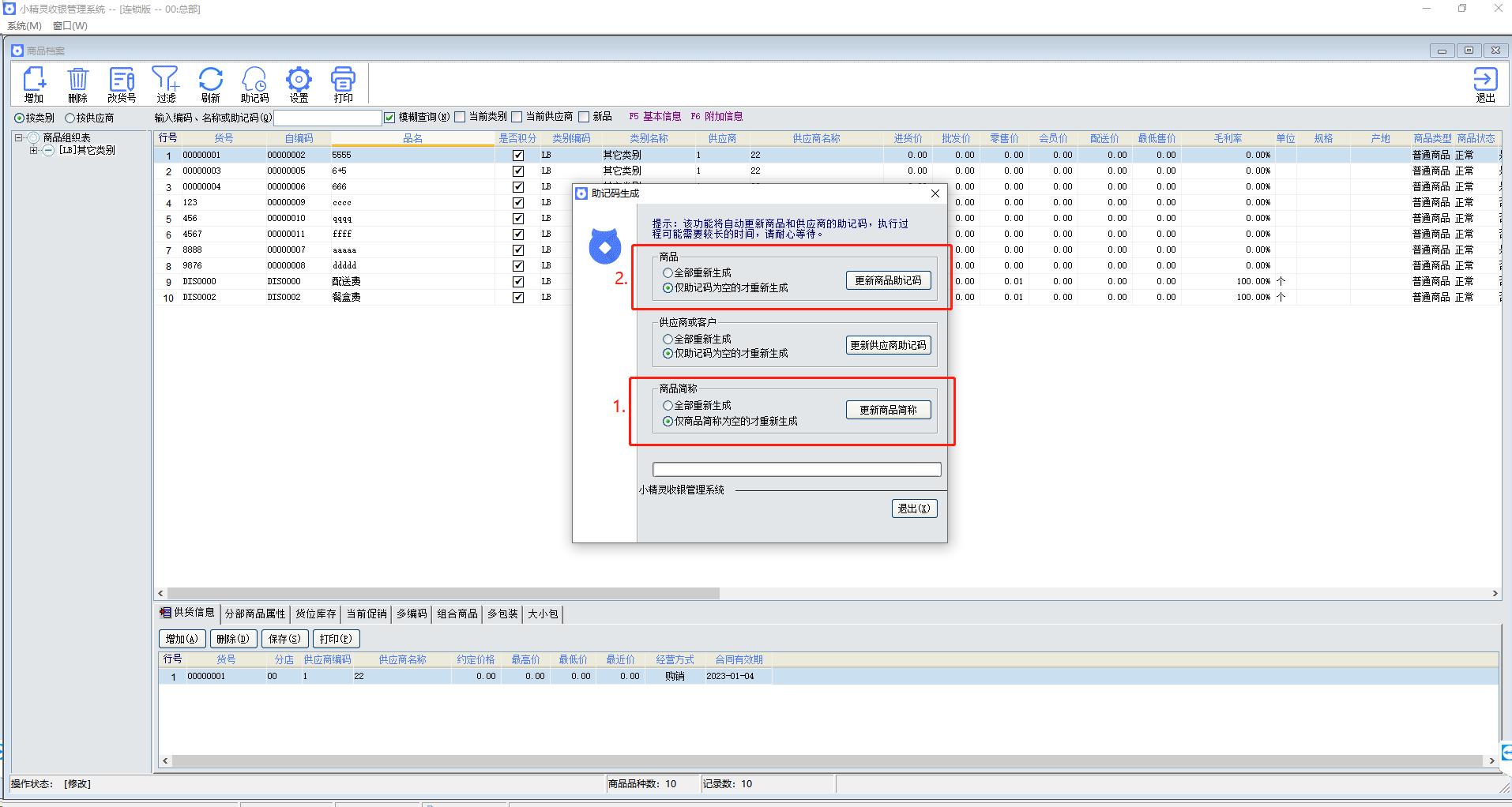This screenshot has width=1512, height=807.
Task: Switch to 组合商品 tab
Action: click(x=457, y=614)
